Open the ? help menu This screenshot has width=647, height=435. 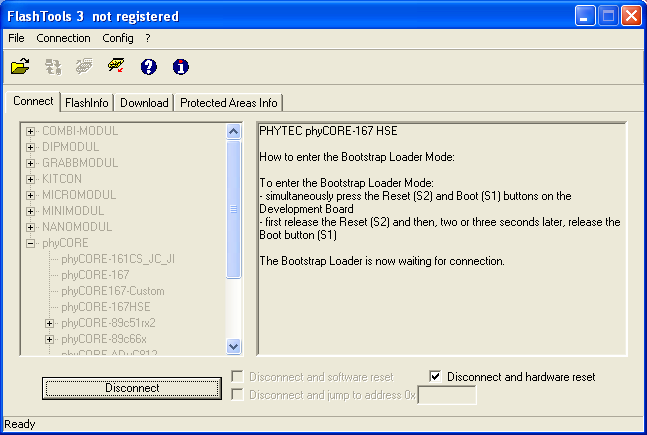148,38
